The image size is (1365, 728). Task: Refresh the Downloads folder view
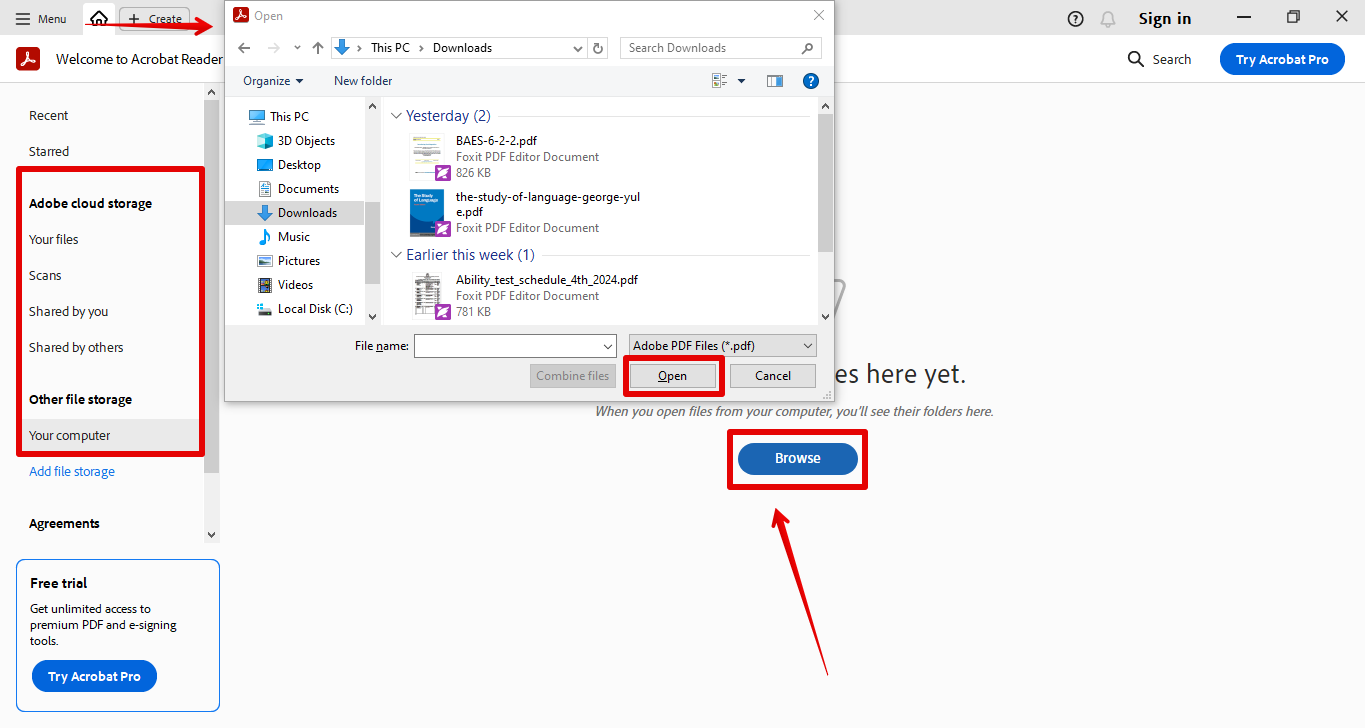[x=598, y=48]
